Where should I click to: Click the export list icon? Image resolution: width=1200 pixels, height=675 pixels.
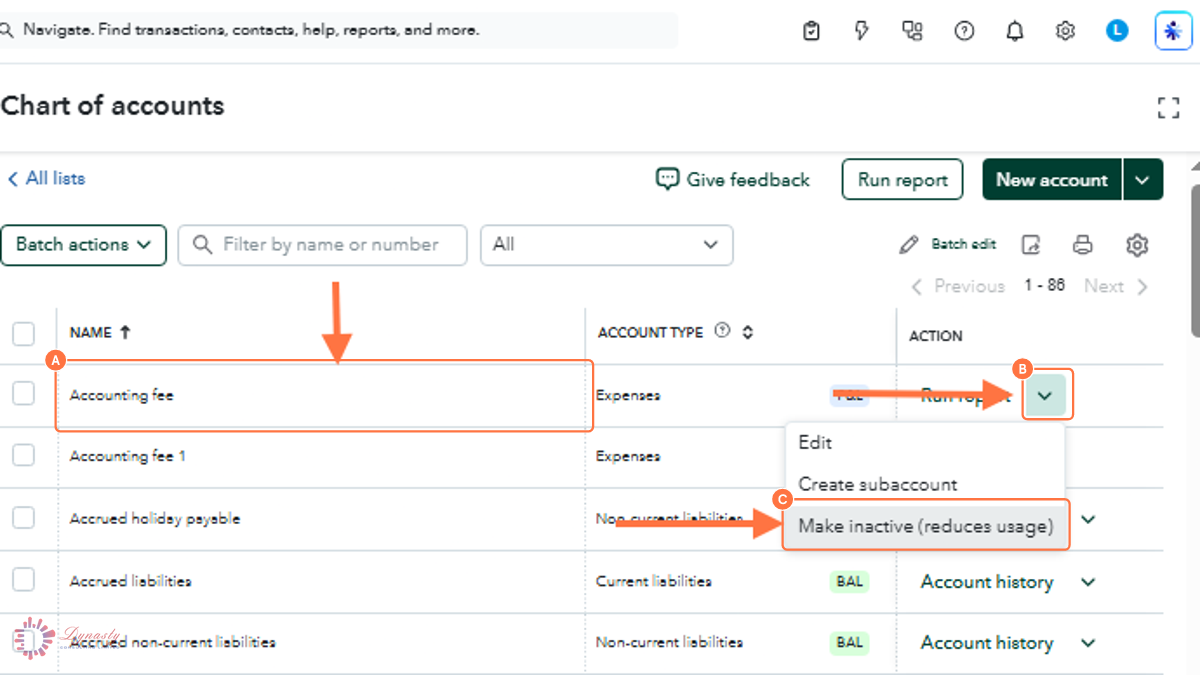pos(1031,244)
